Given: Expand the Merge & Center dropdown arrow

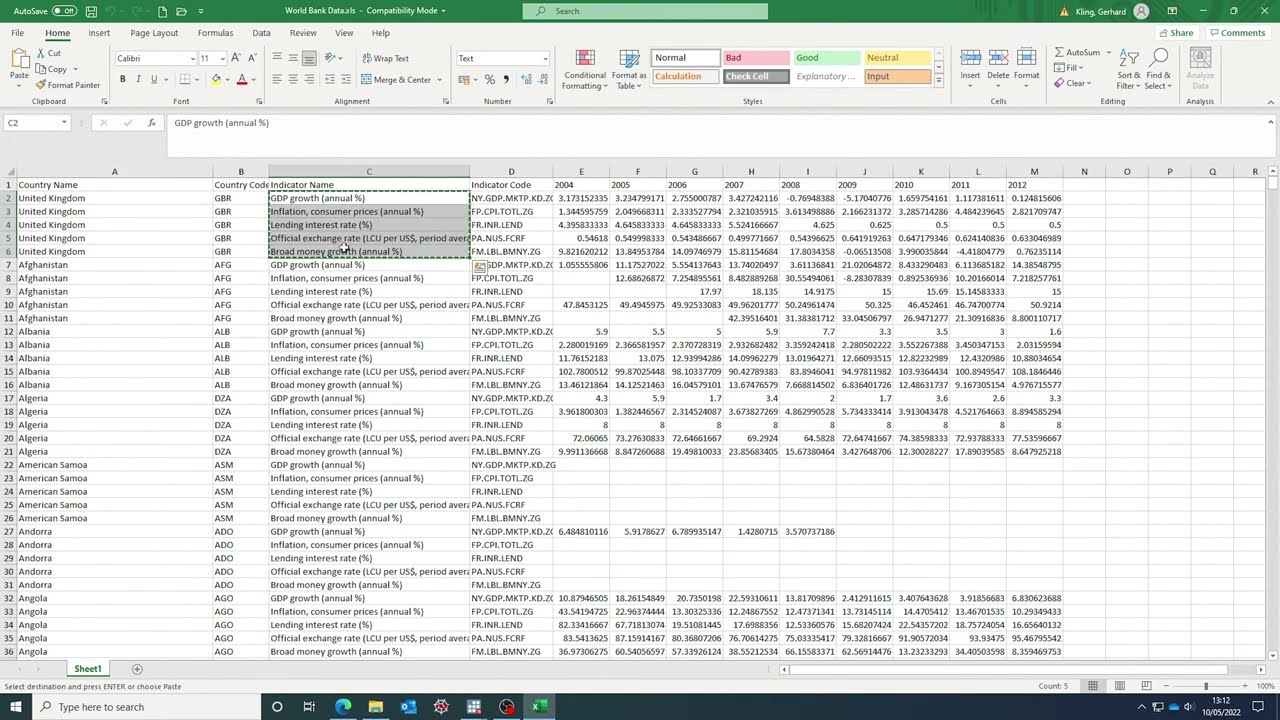Looking at the screenshot, I should pos(440,79).
